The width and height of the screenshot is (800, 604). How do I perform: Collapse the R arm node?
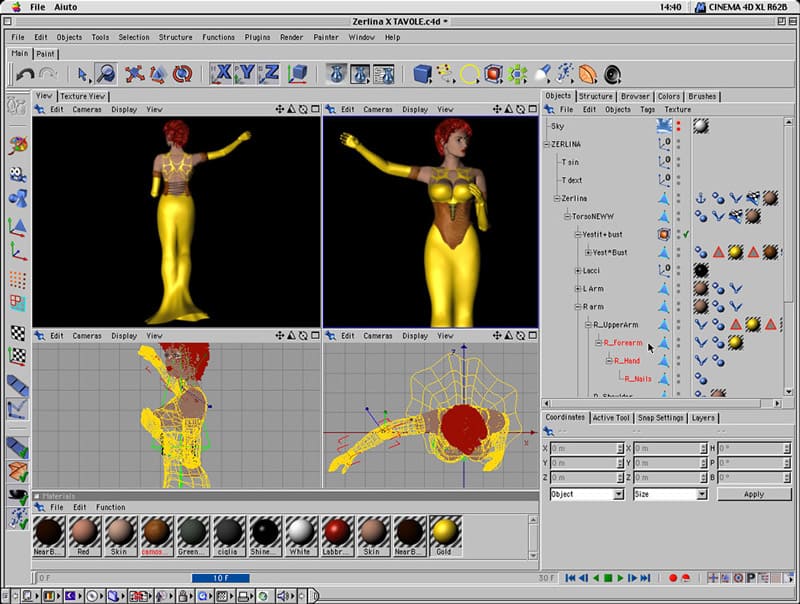[578, 307]
